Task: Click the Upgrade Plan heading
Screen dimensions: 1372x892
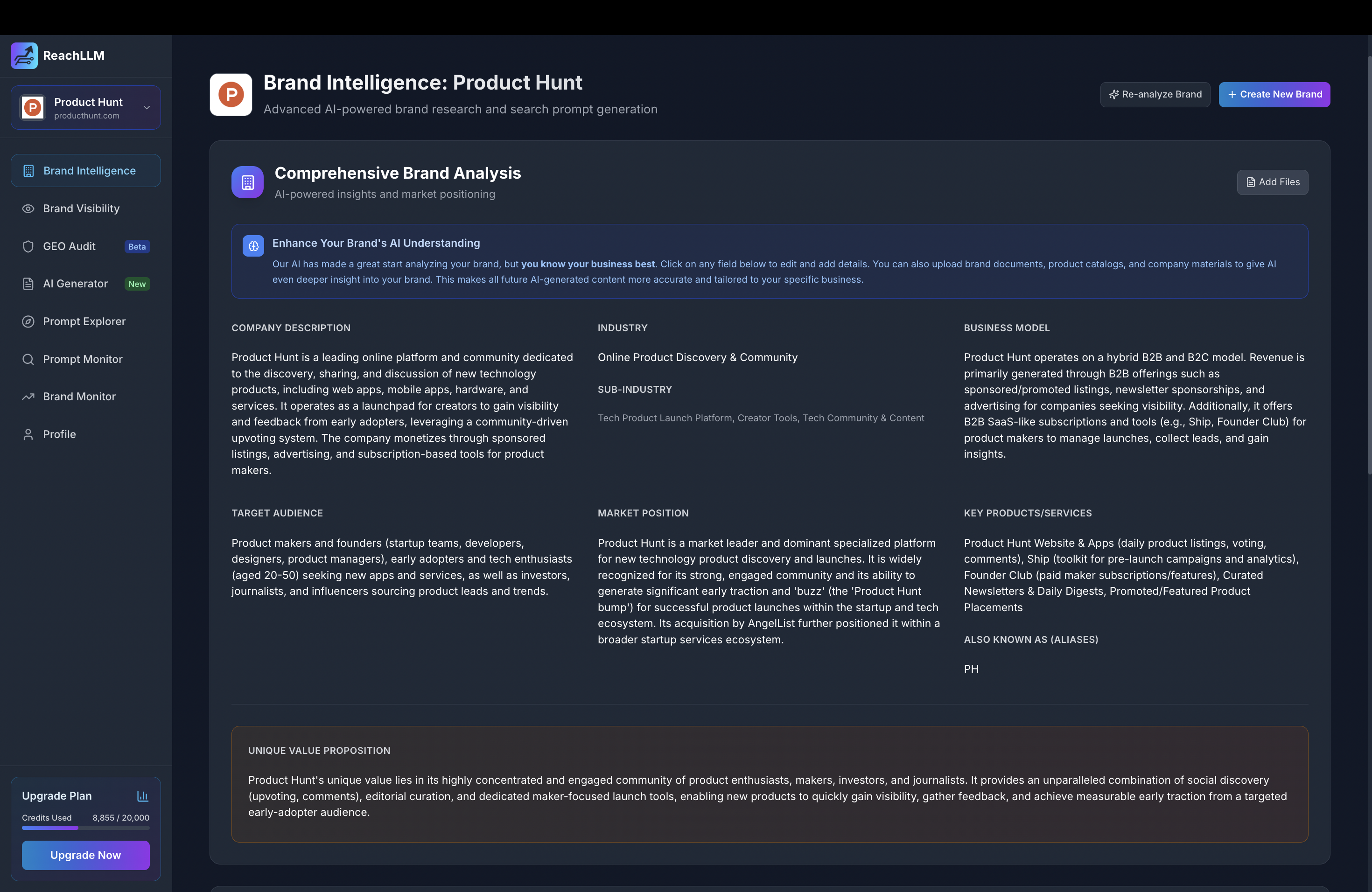Action: pos(56,796)
